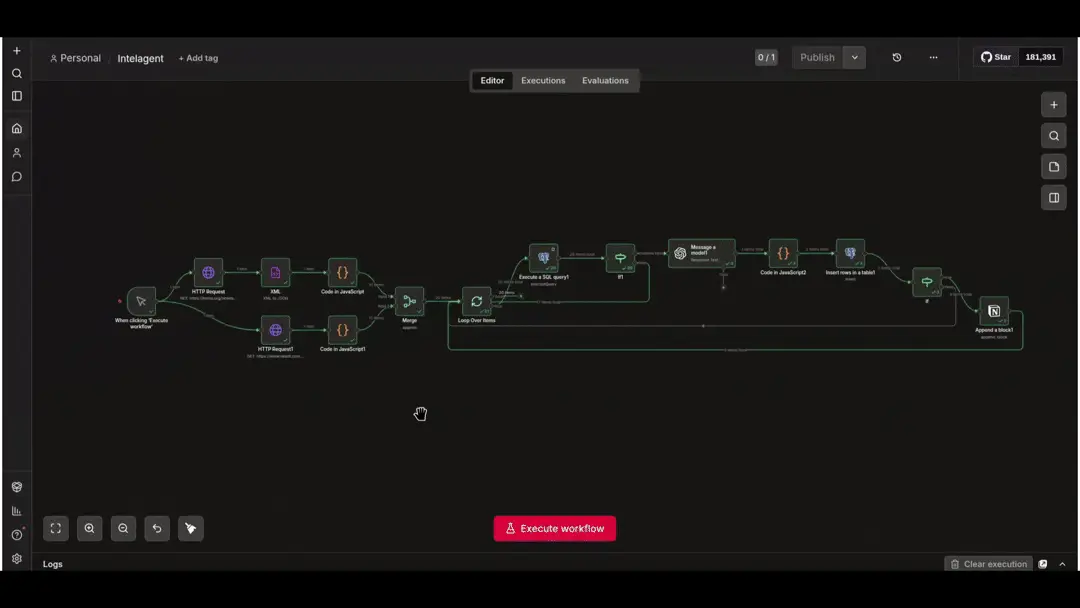The image size is (1080, 608).
Task: Select the Merge node
Action: (x=409, y=302)
